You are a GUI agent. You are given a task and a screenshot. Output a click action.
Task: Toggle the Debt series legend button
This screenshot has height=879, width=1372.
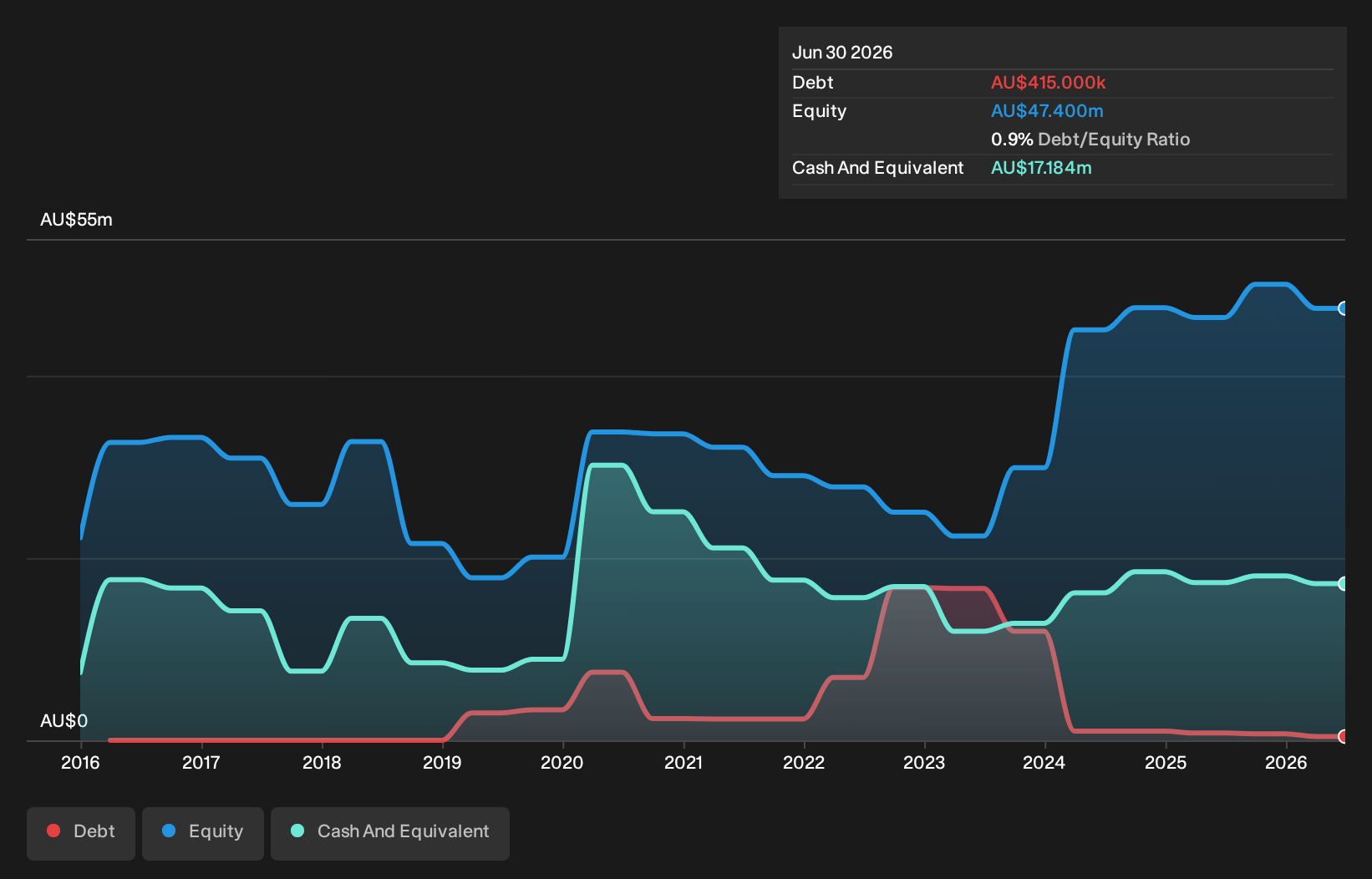tap(81, 833)
